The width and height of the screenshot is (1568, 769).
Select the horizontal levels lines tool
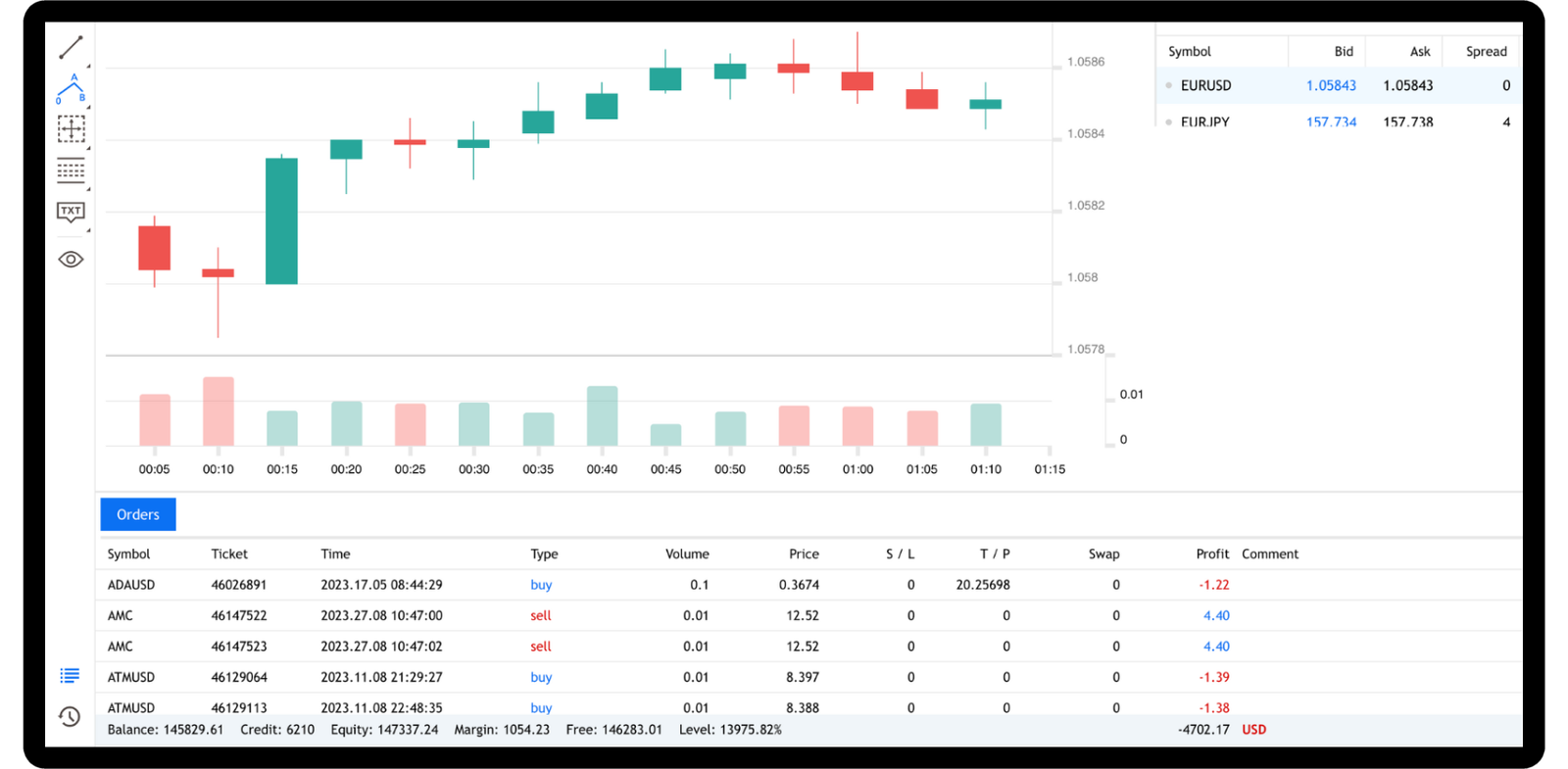tap(71, 170)
